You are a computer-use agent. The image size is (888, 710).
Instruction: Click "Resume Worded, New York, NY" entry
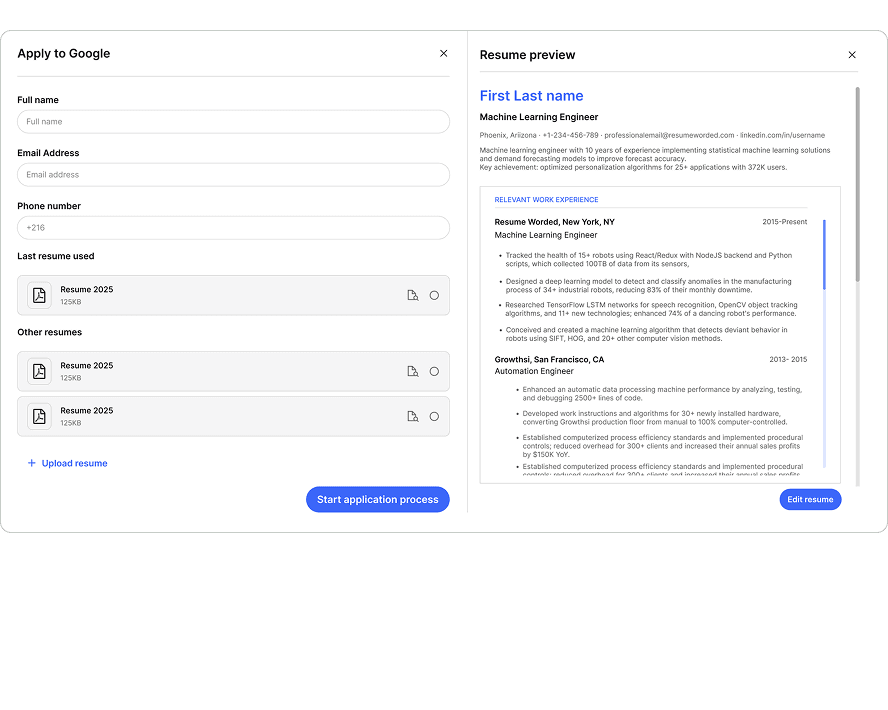click(554, 222)
